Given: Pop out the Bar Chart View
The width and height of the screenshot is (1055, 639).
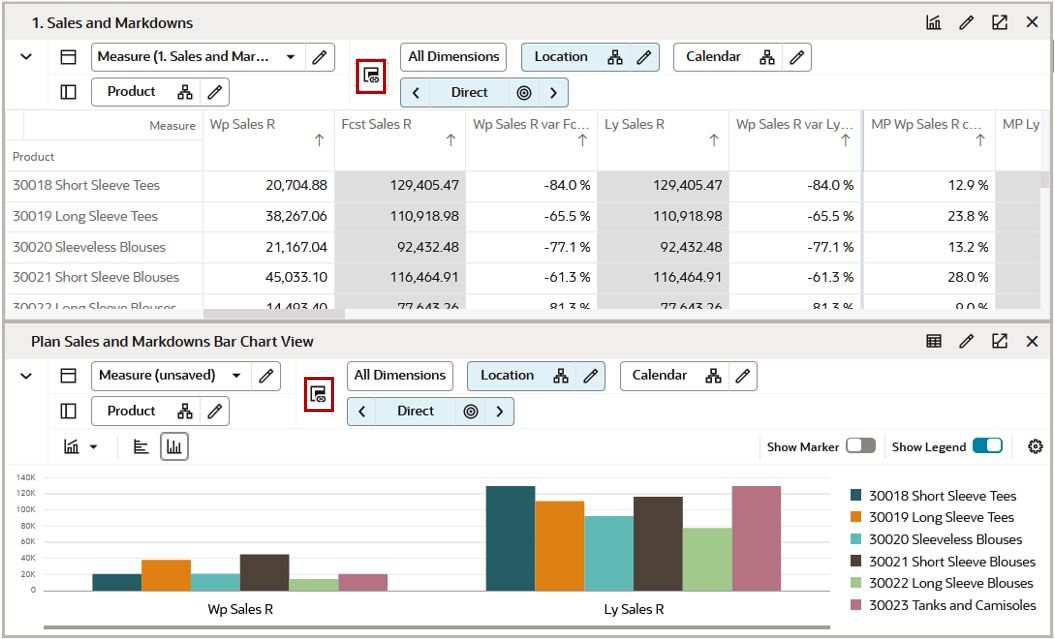Looking at the screenshot, I should (x=999, y=341).
